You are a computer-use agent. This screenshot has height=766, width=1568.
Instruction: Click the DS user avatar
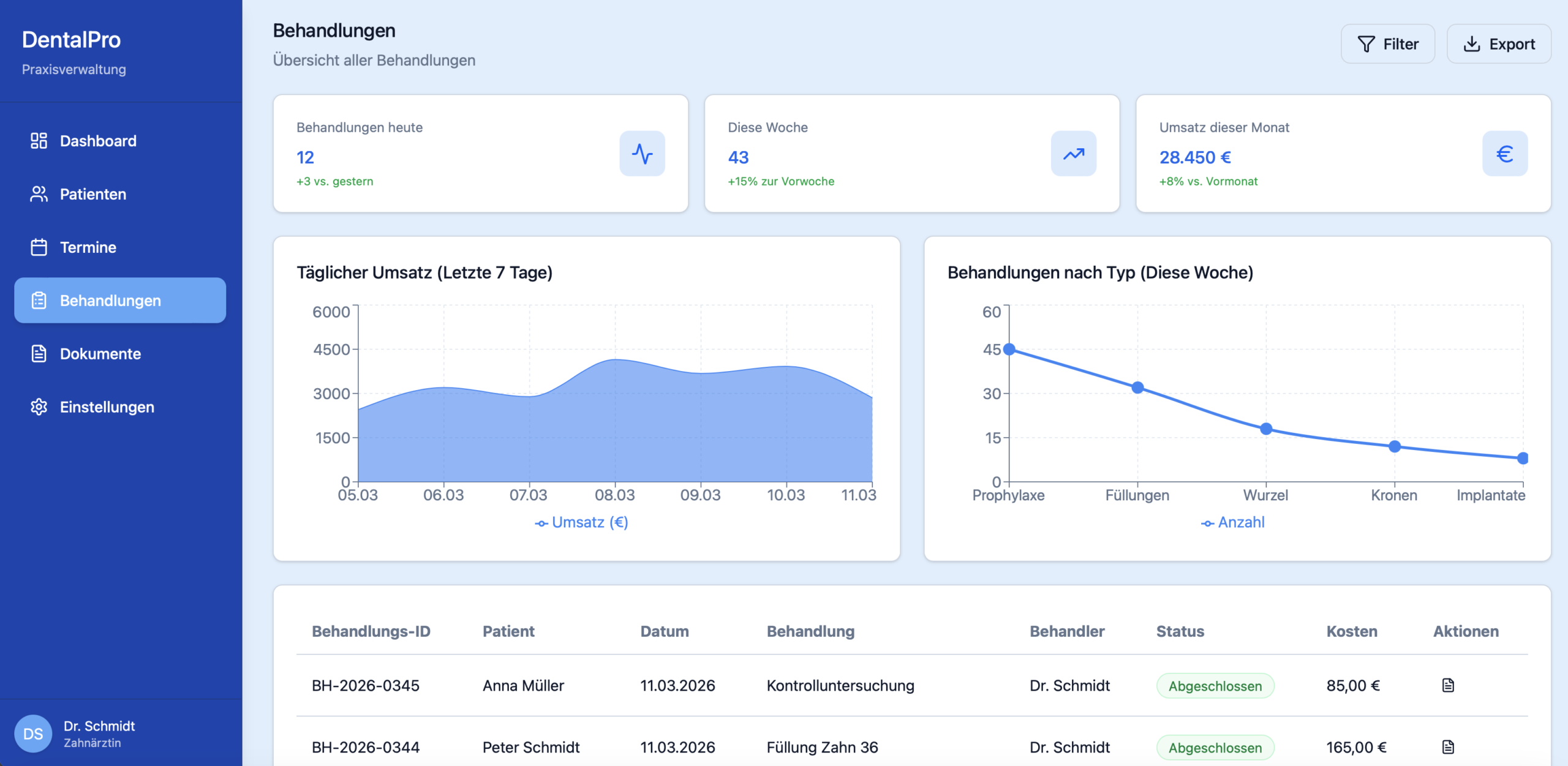33,734
